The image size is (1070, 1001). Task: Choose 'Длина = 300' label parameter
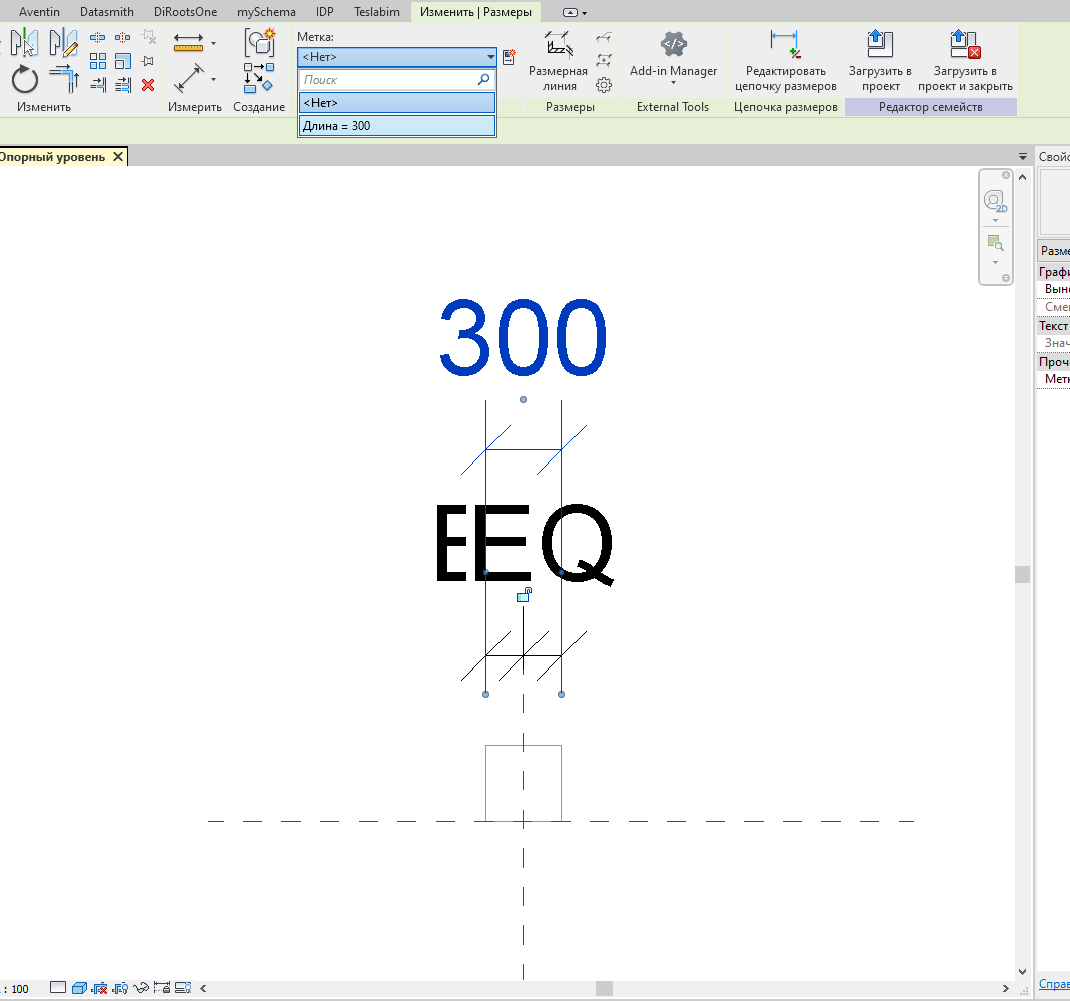click(397, 126)
